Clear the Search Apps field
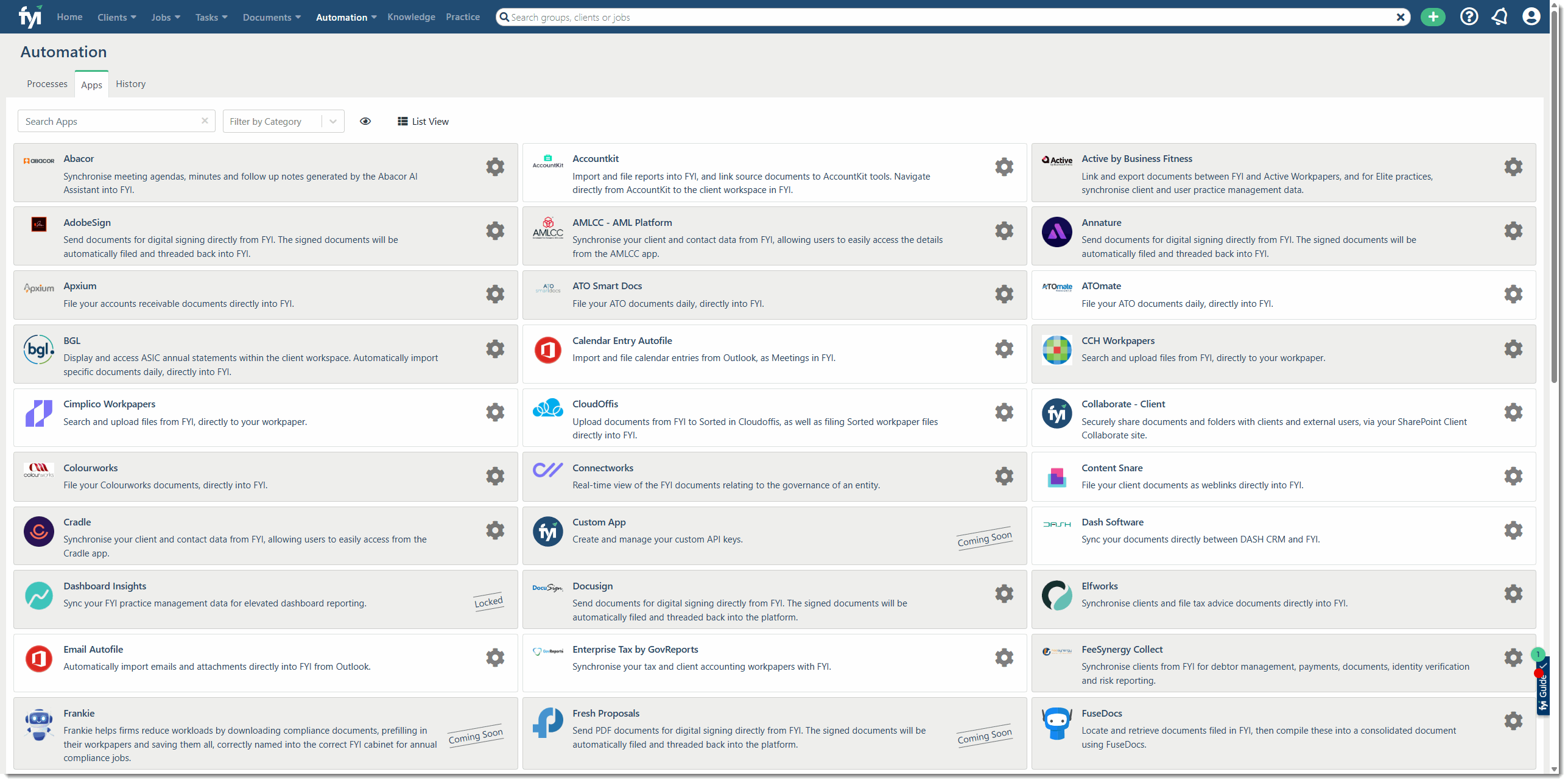The height and width of the screenshot is (783, 1568). coord(205,121)
